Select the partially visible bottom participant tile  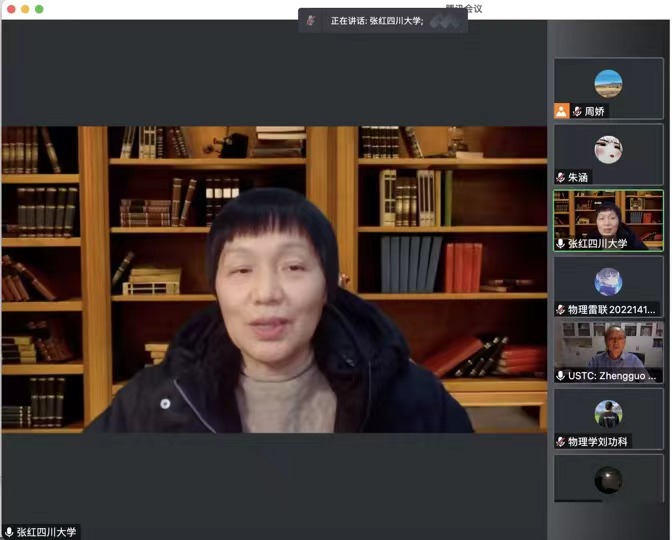coord(608,479)
